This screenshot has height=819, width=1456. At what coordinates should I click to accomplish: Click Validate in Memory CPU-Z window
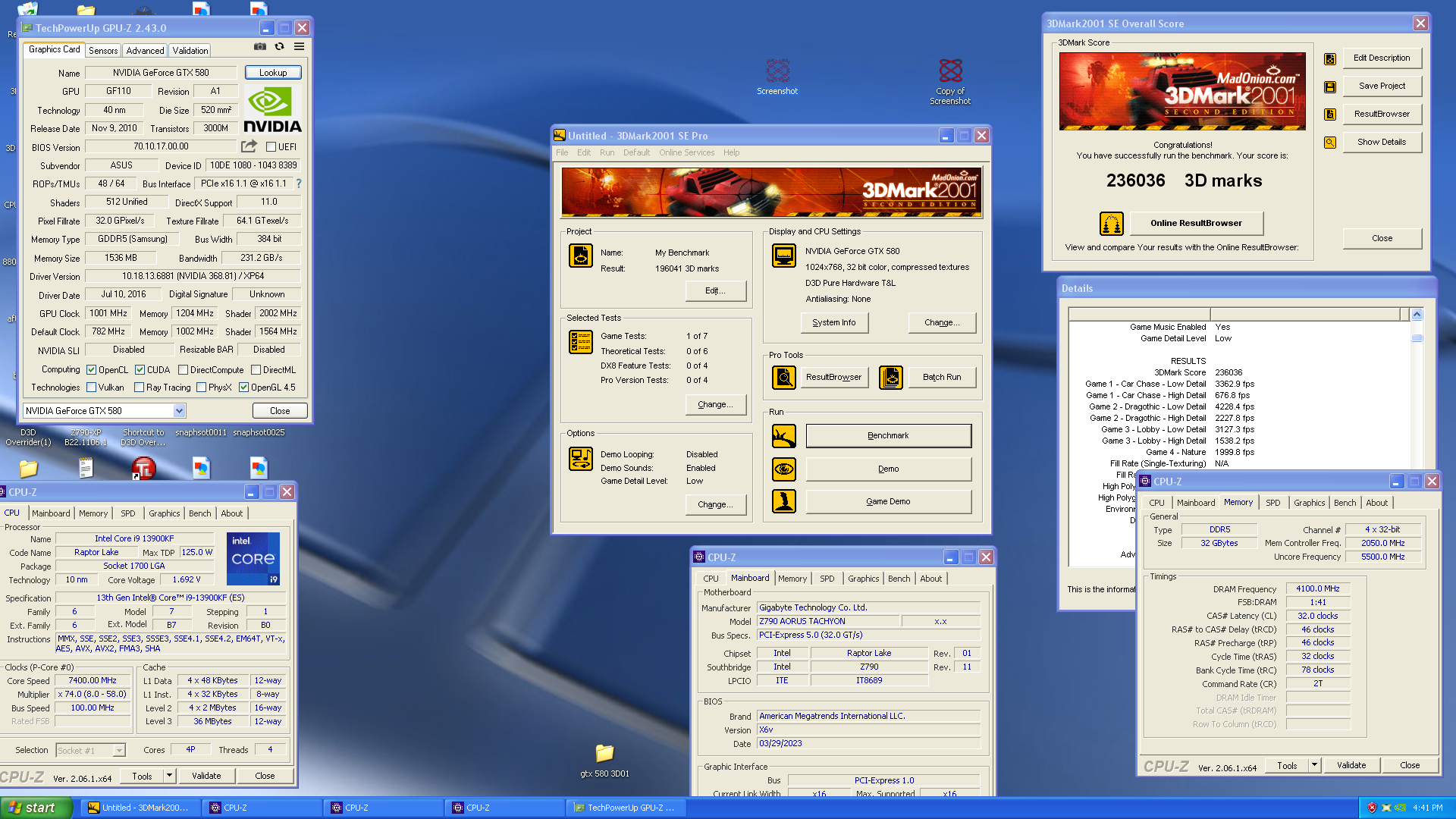point(1351,765)
